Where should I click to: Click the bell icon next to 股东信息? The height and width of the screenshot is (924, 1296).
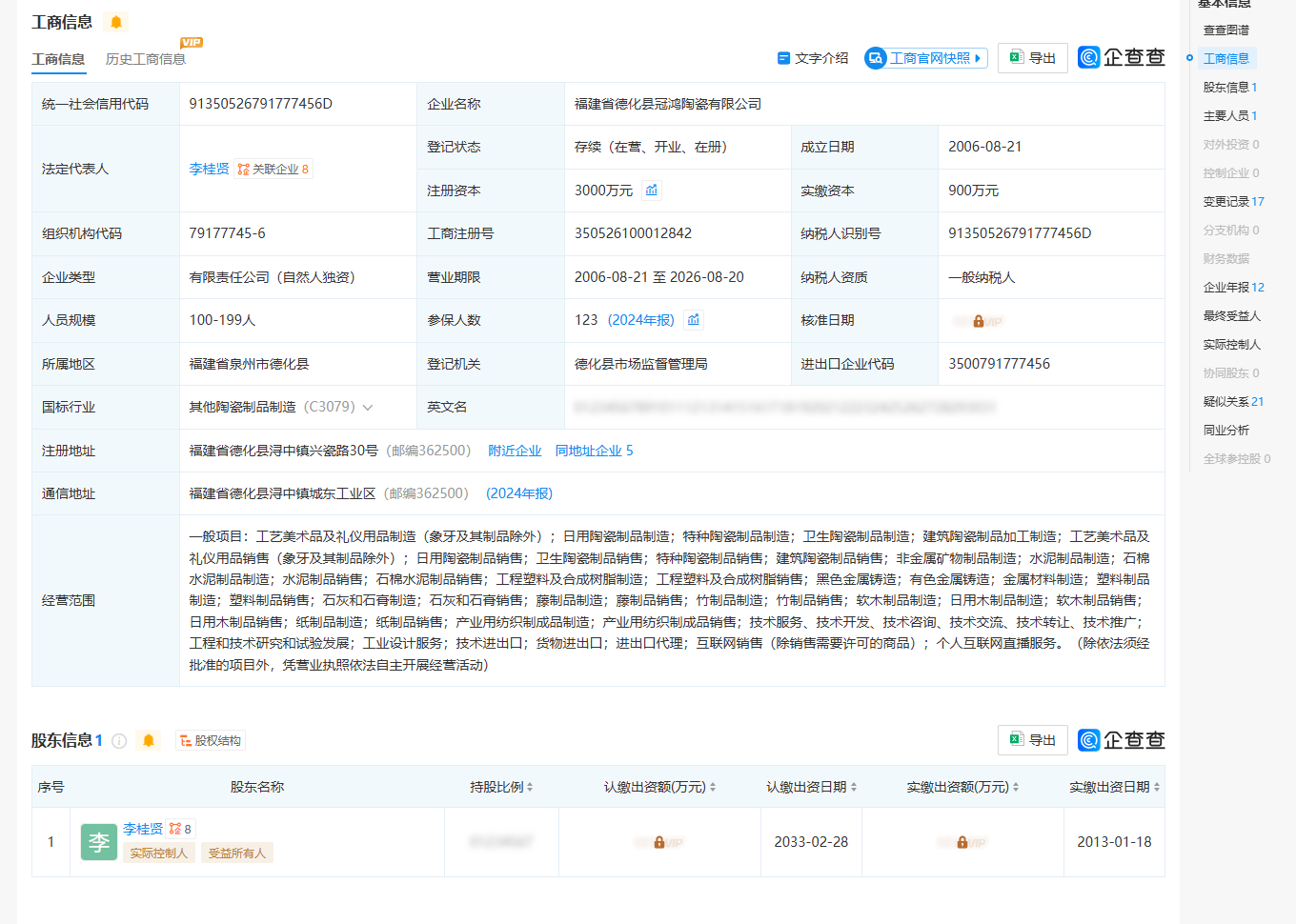coord(149,740)
